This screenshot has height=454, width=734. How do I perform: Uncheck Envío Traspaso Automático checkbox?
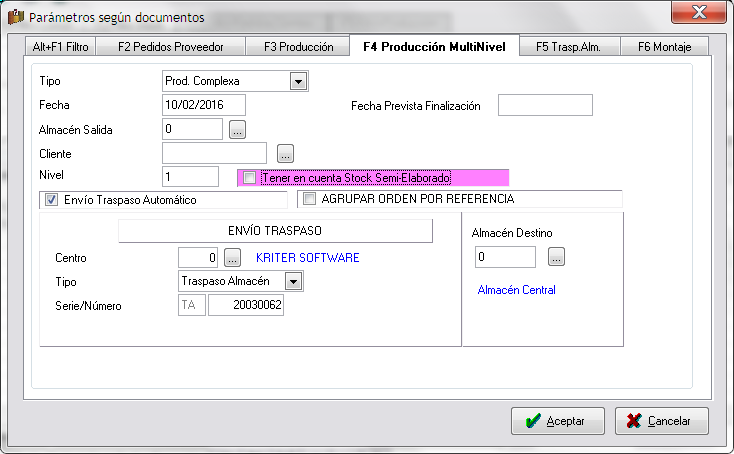(x=51, y=200)
